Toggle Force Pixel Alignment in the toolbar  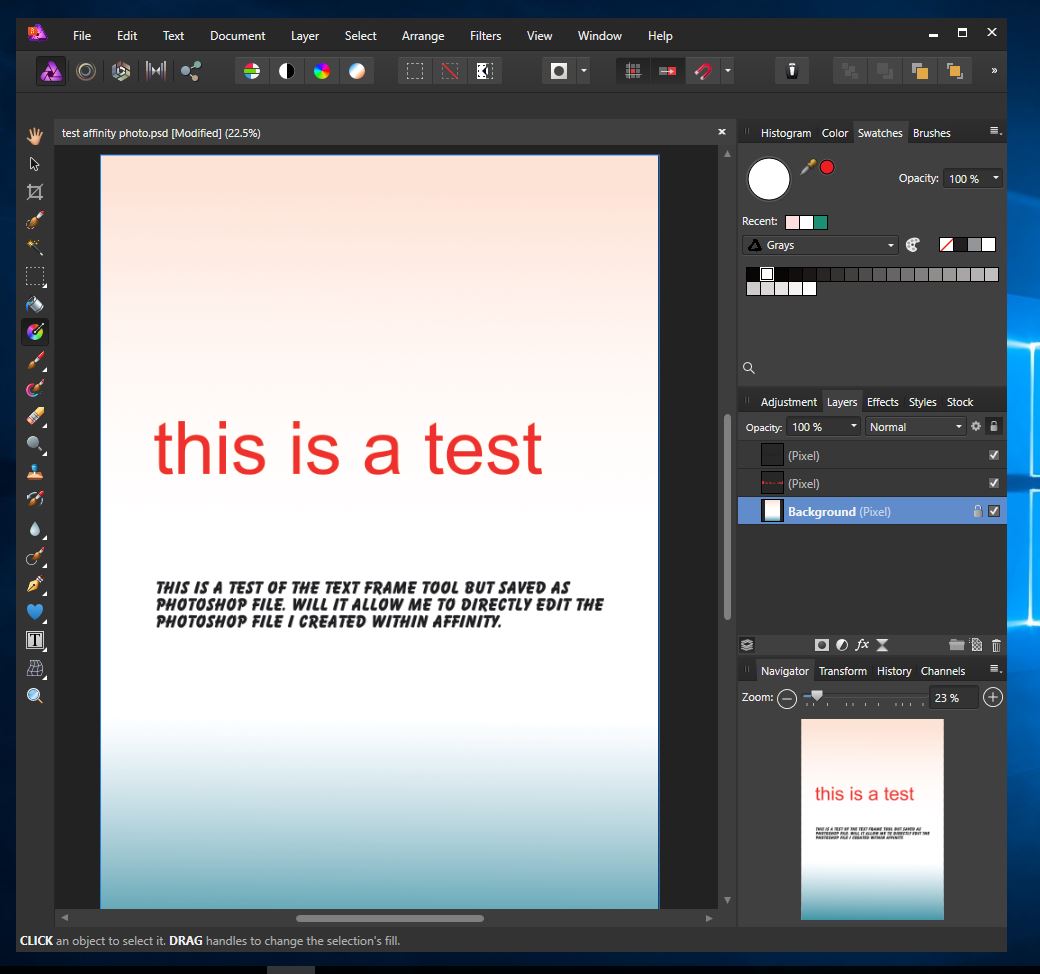[633, 71]
